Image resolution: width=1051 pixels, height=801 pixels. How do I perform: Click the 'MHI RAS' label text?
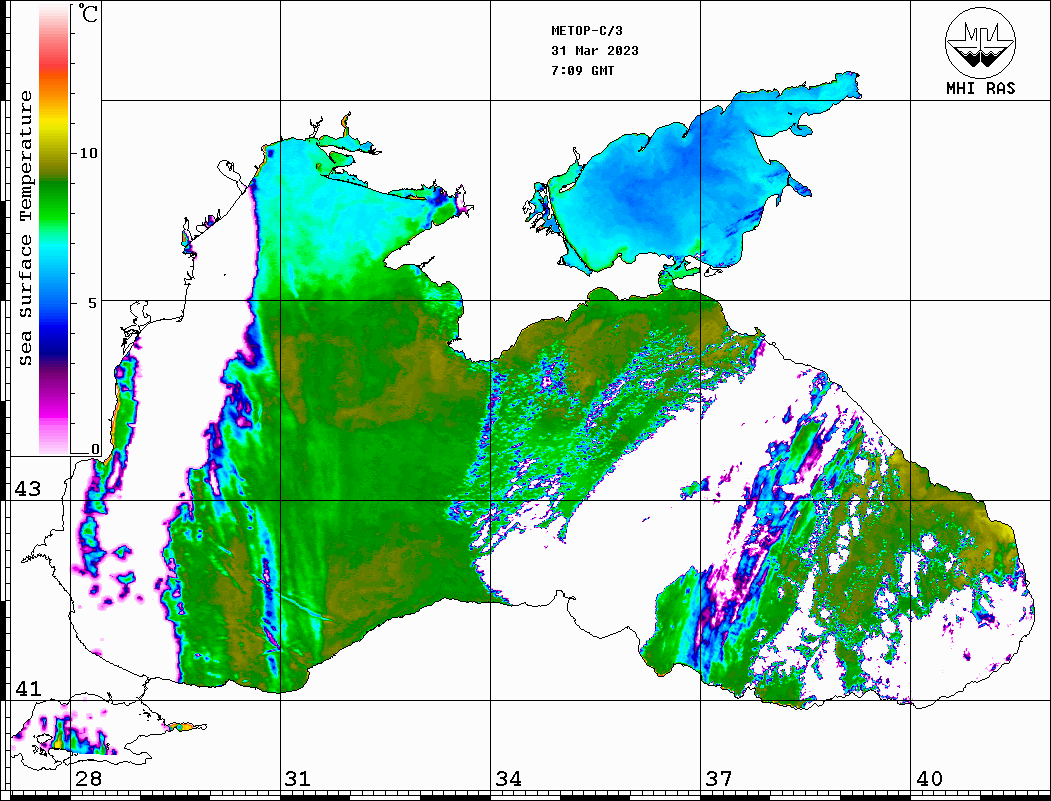[981, 88]
